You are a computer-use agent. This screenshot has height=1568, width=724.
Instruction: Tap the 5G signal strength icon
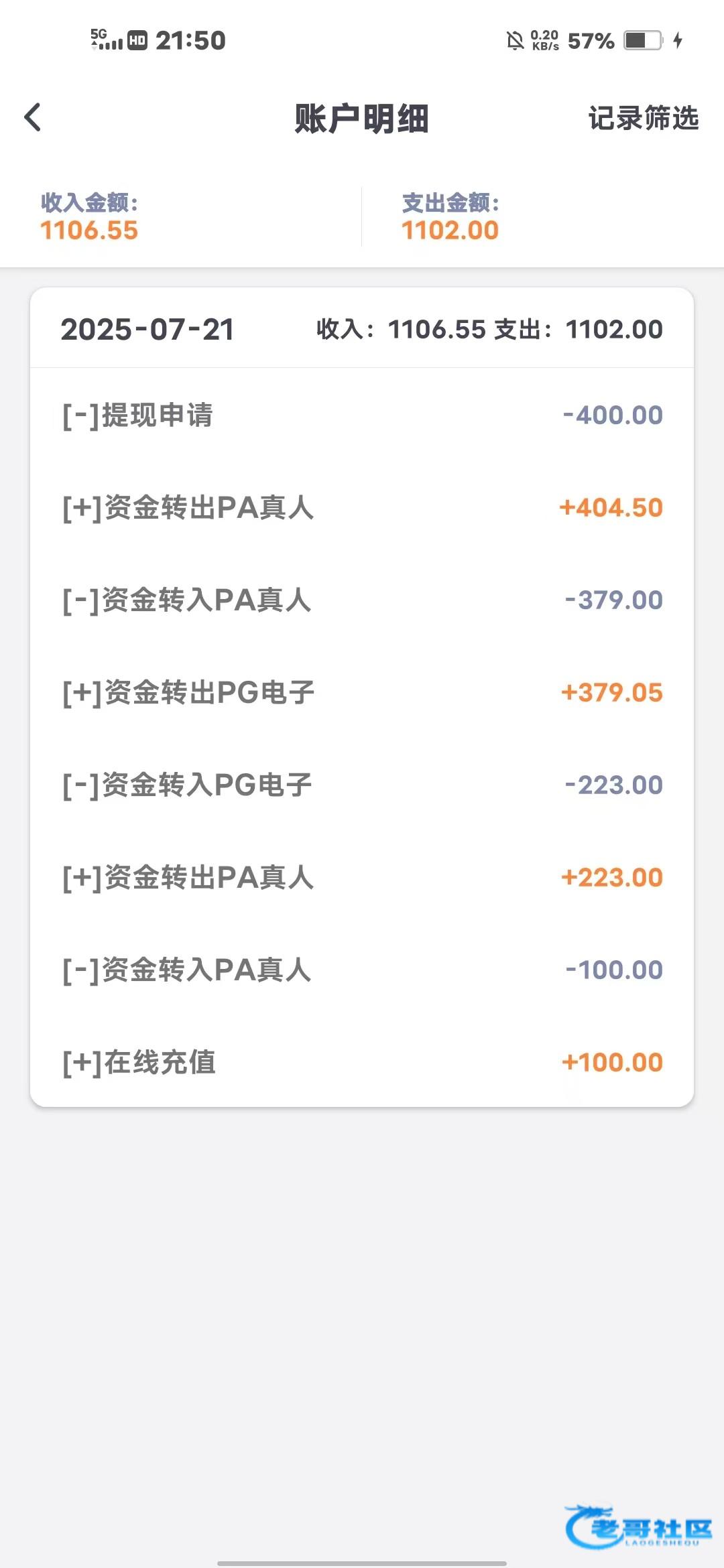(x=107, y=40)
